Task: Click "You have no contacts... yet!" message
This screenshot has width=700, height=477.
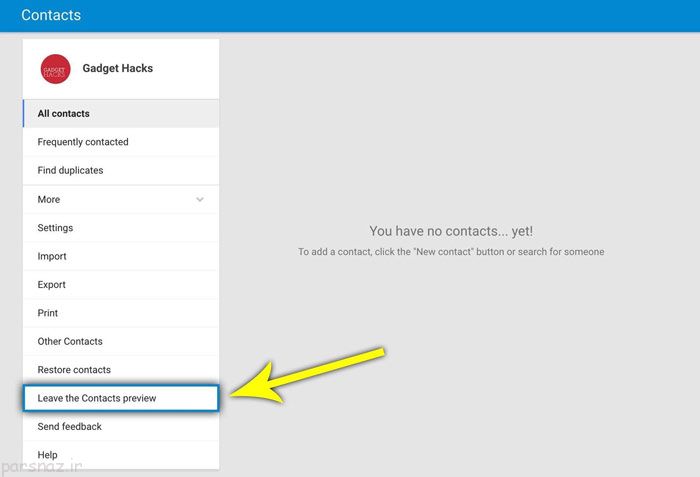Action: [451, 231]
